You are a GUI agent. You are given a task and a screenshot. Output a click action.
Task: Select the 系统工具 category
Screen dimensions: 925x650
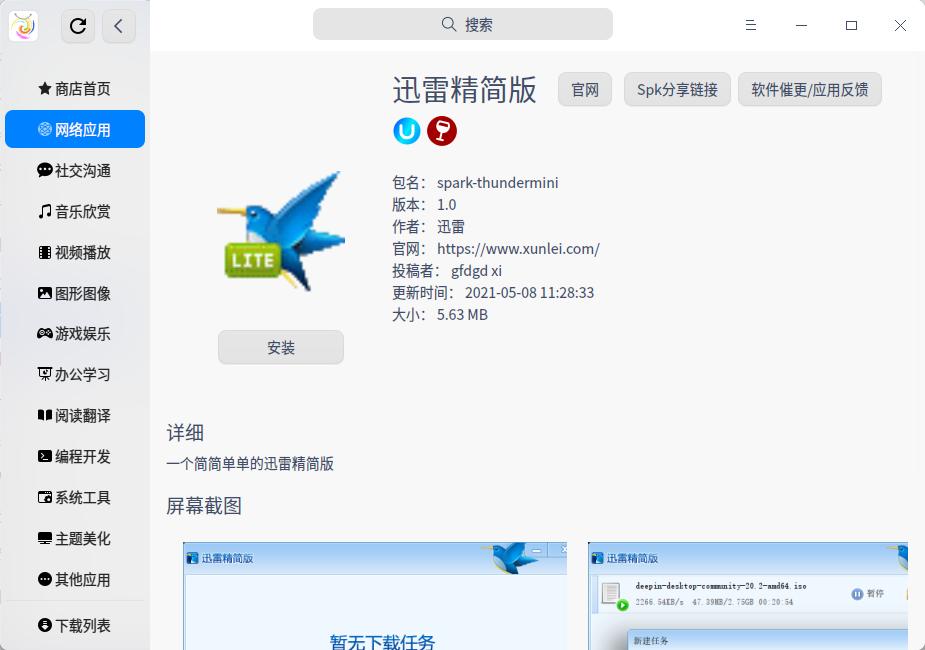[x=75, y=497]
